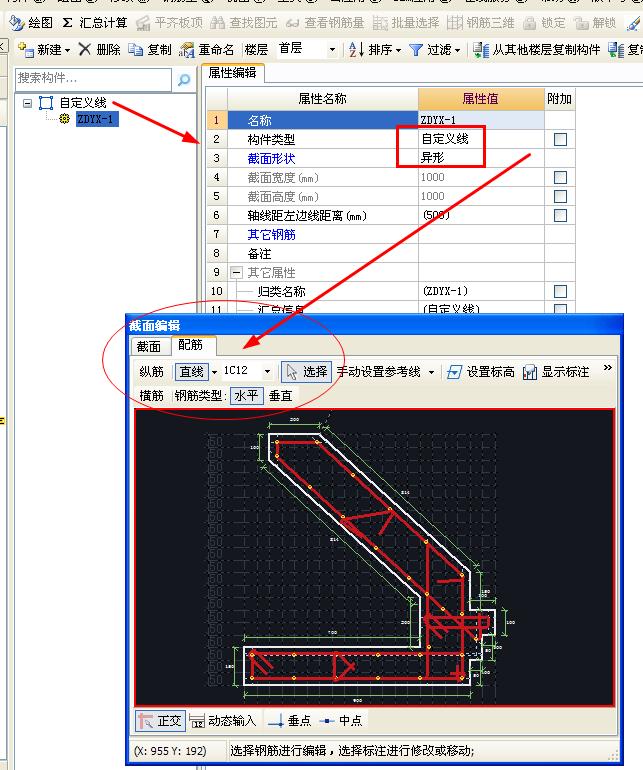Activate the 选择 arrow tool
643x770 pixels.
point(307,372)
